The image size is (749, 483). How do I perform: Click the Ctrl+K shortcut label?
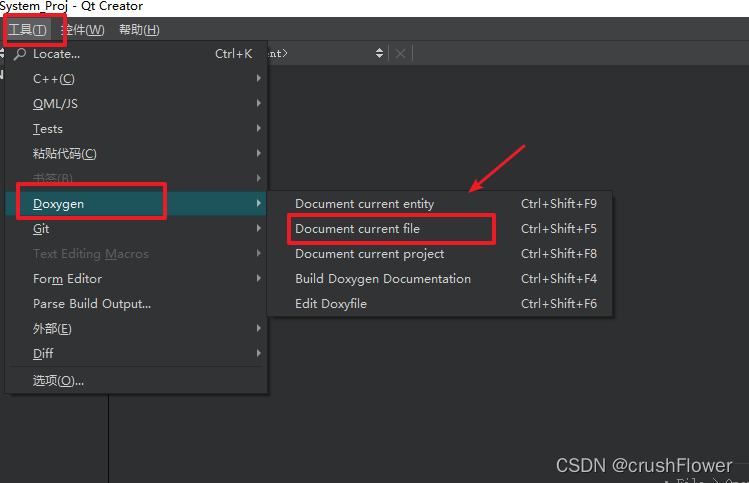pos(234,54)
